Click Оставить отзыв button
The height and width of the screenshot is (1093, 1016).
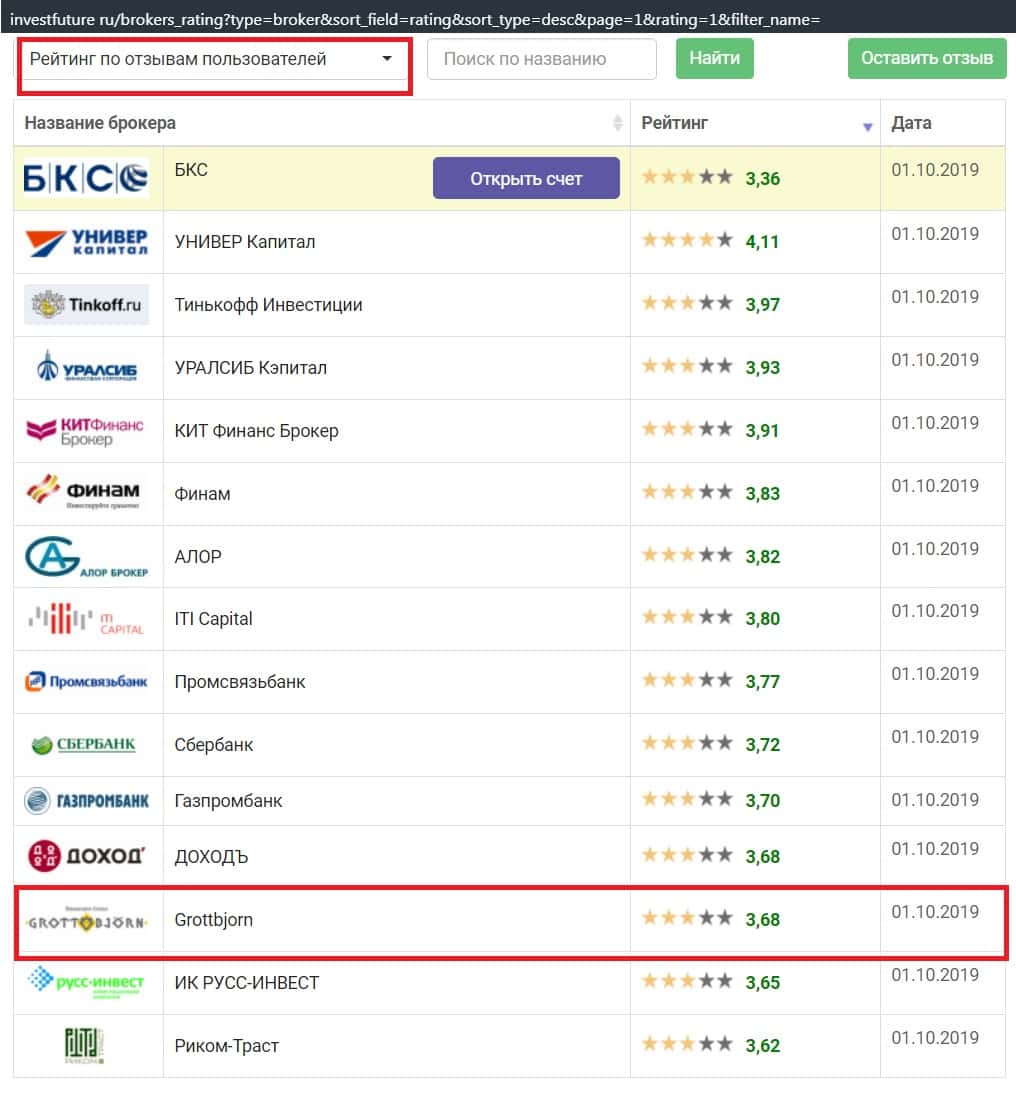point(926,59)
